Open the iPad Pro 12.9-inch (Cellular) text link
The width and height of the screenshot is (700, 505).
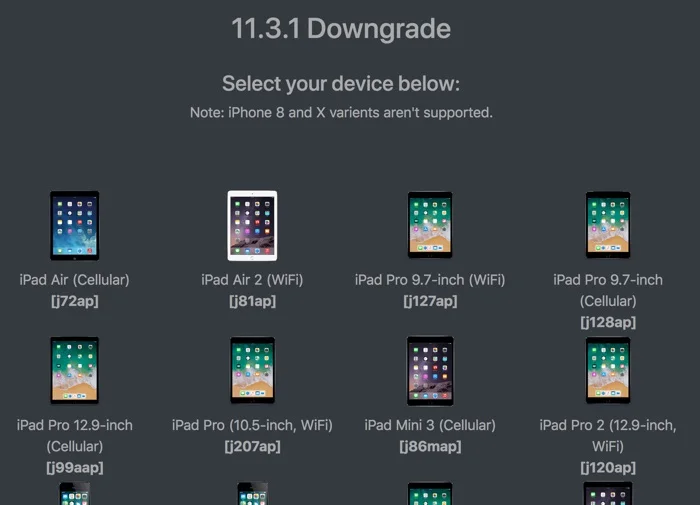(x=75, y=435)
